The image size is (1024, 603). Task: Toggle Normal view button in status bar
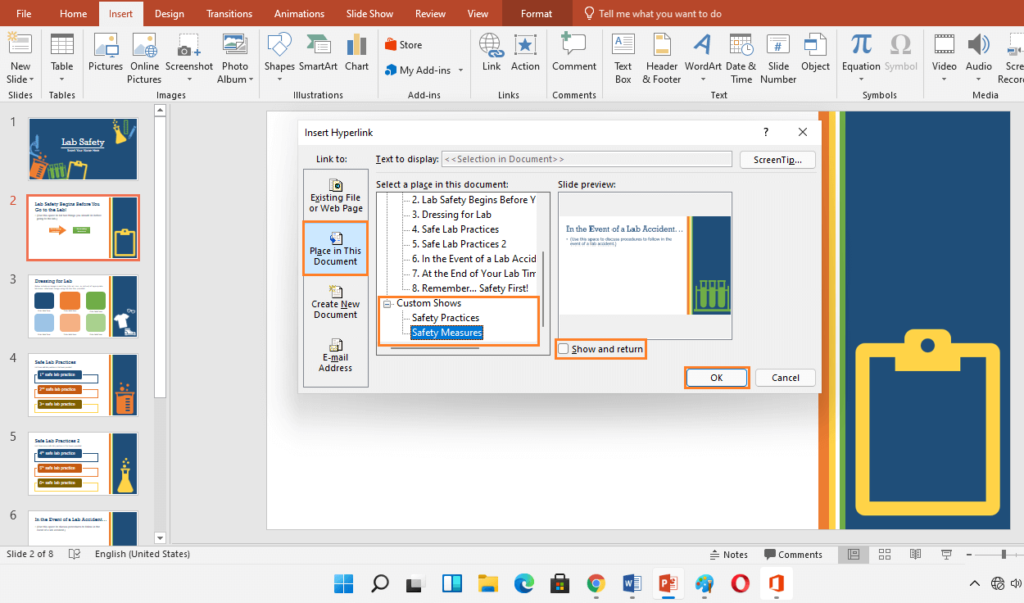[x=854, y=554]
